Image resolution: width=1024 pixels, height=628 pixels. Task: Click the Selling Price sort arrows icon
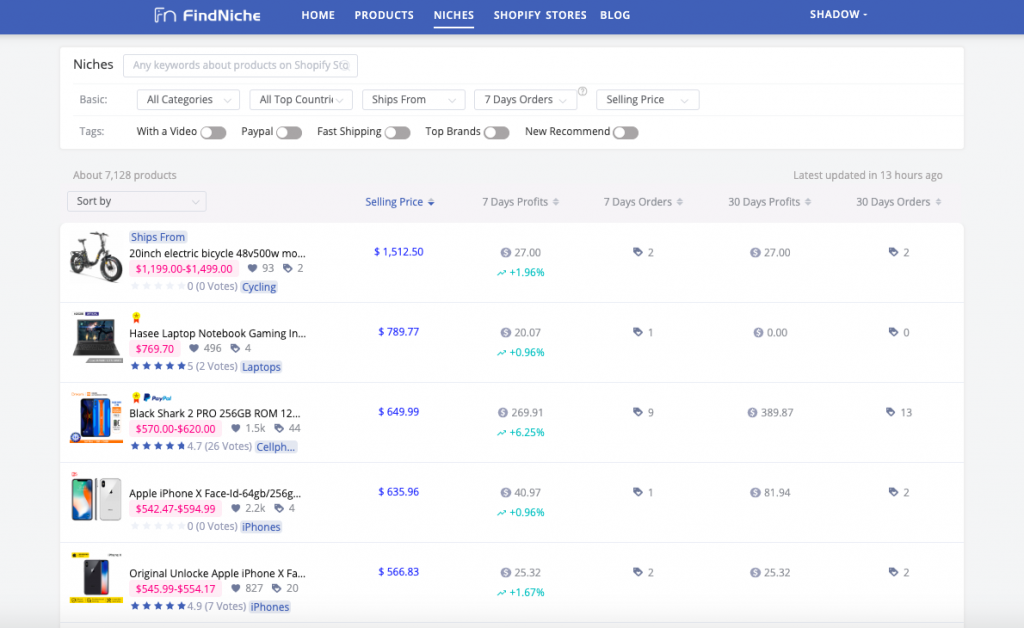[x=431, y=202]
